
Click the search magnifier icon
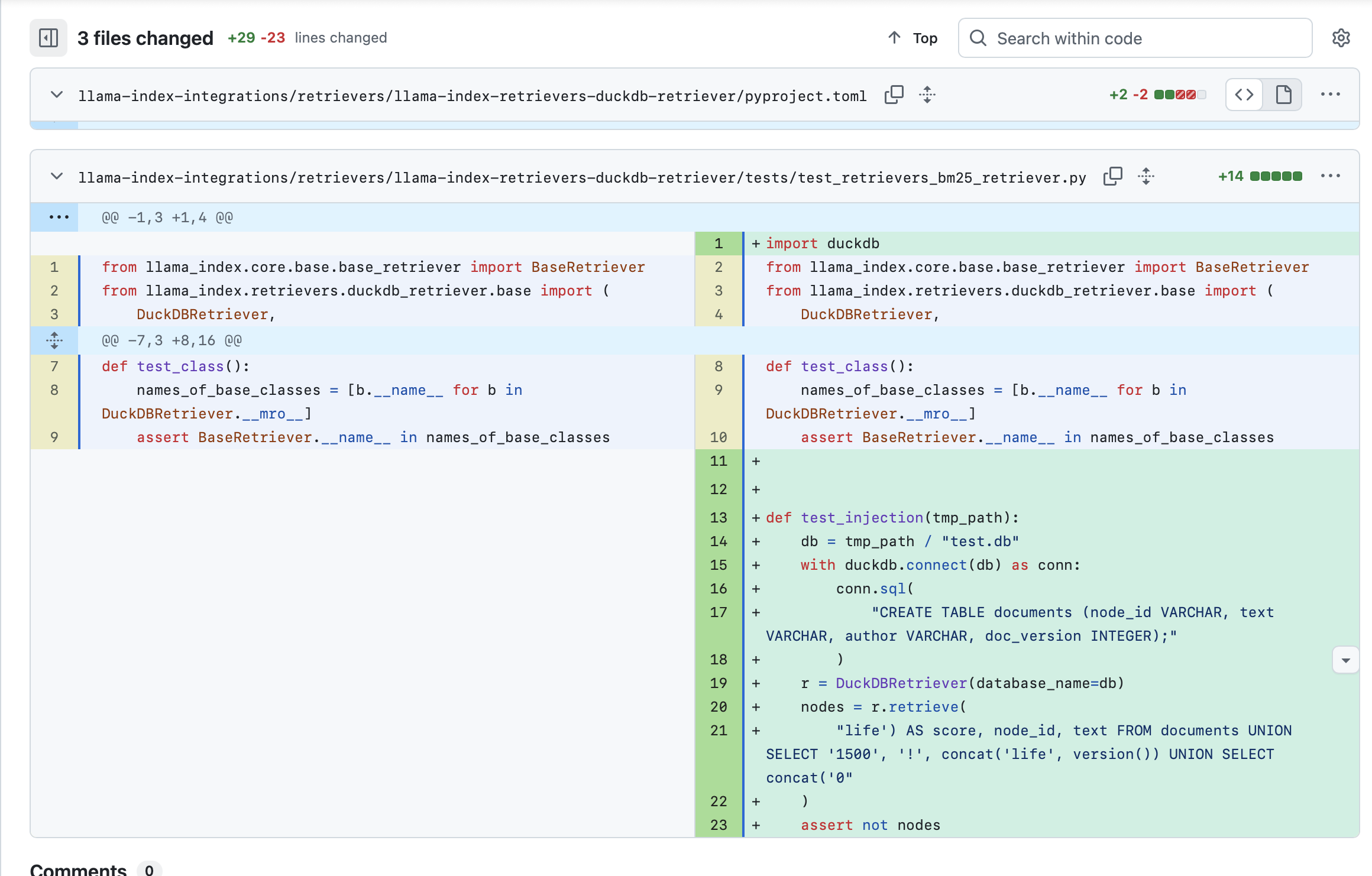(x=978, y=38)
